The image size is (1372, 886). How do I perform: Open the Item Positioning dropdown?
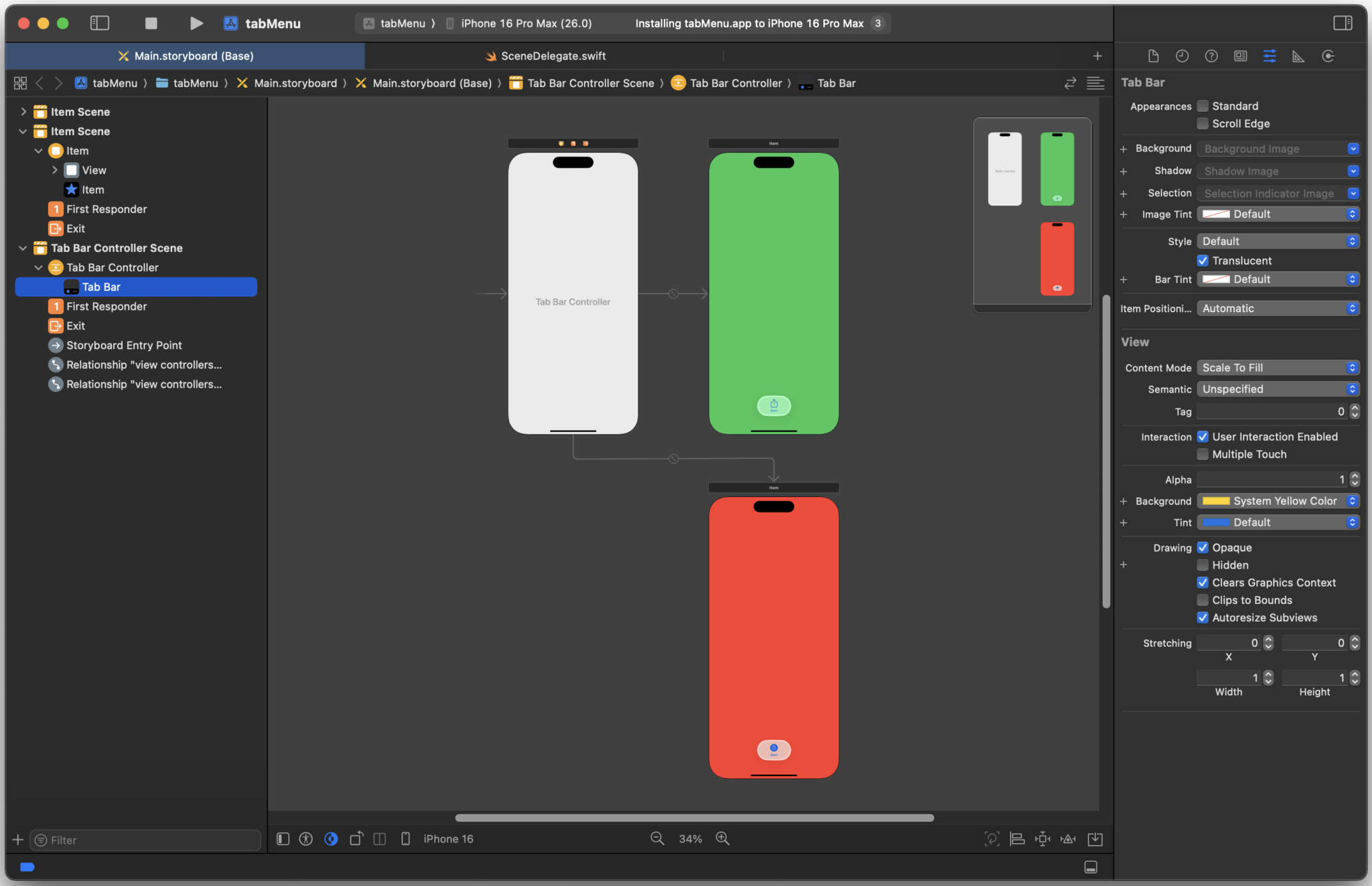[x=1277, y=308]
